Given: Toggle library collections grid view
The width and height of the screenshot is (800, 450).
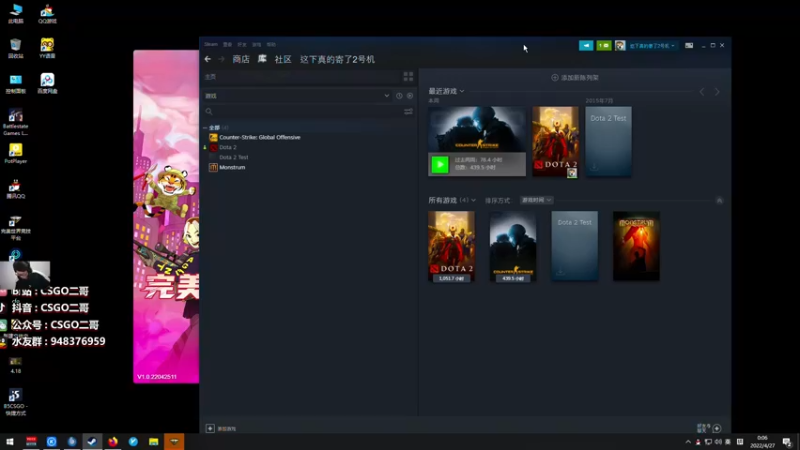Looking at the screenshot, I should [408, 77].
